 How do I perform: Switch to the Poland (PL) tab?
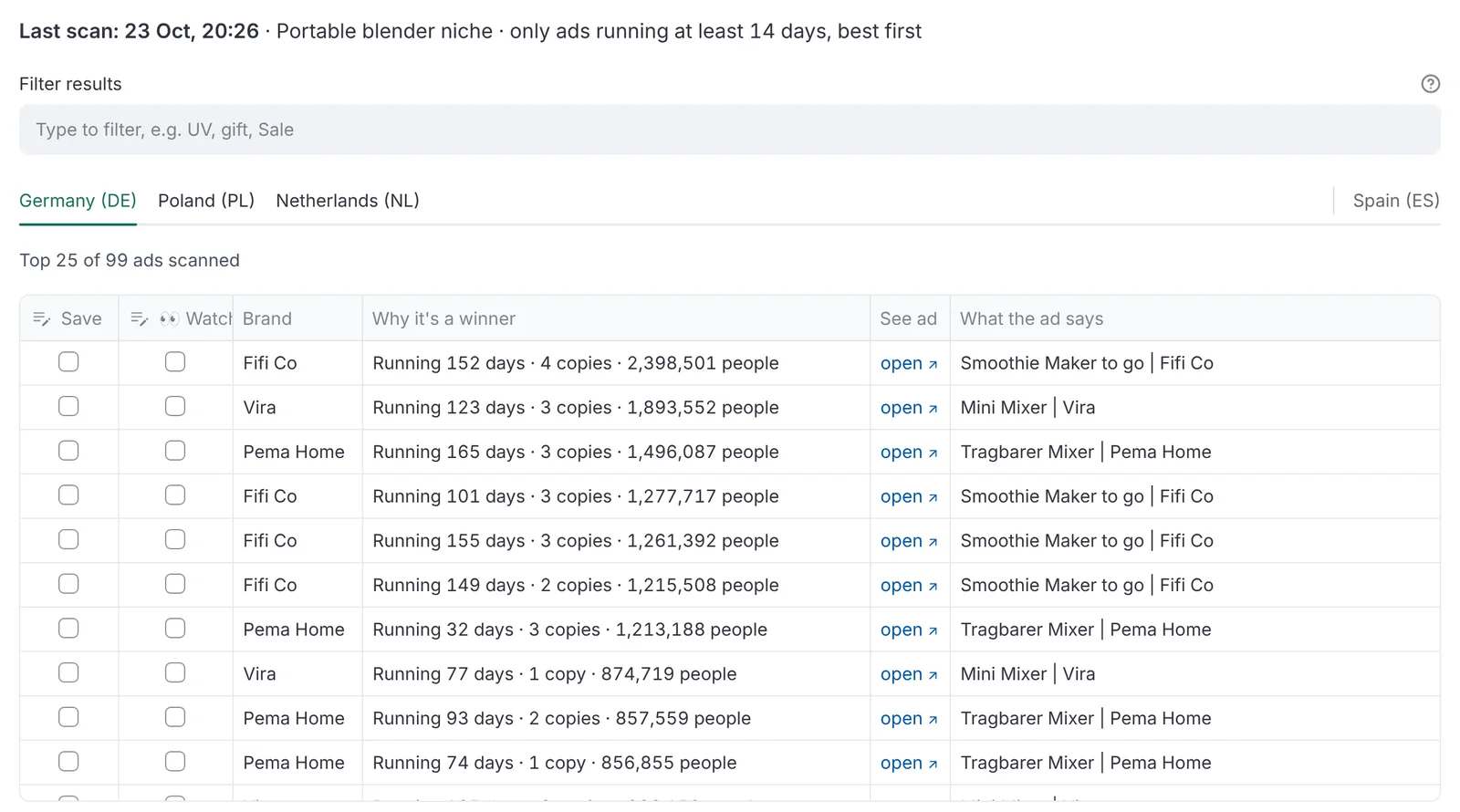coord(206,201)
